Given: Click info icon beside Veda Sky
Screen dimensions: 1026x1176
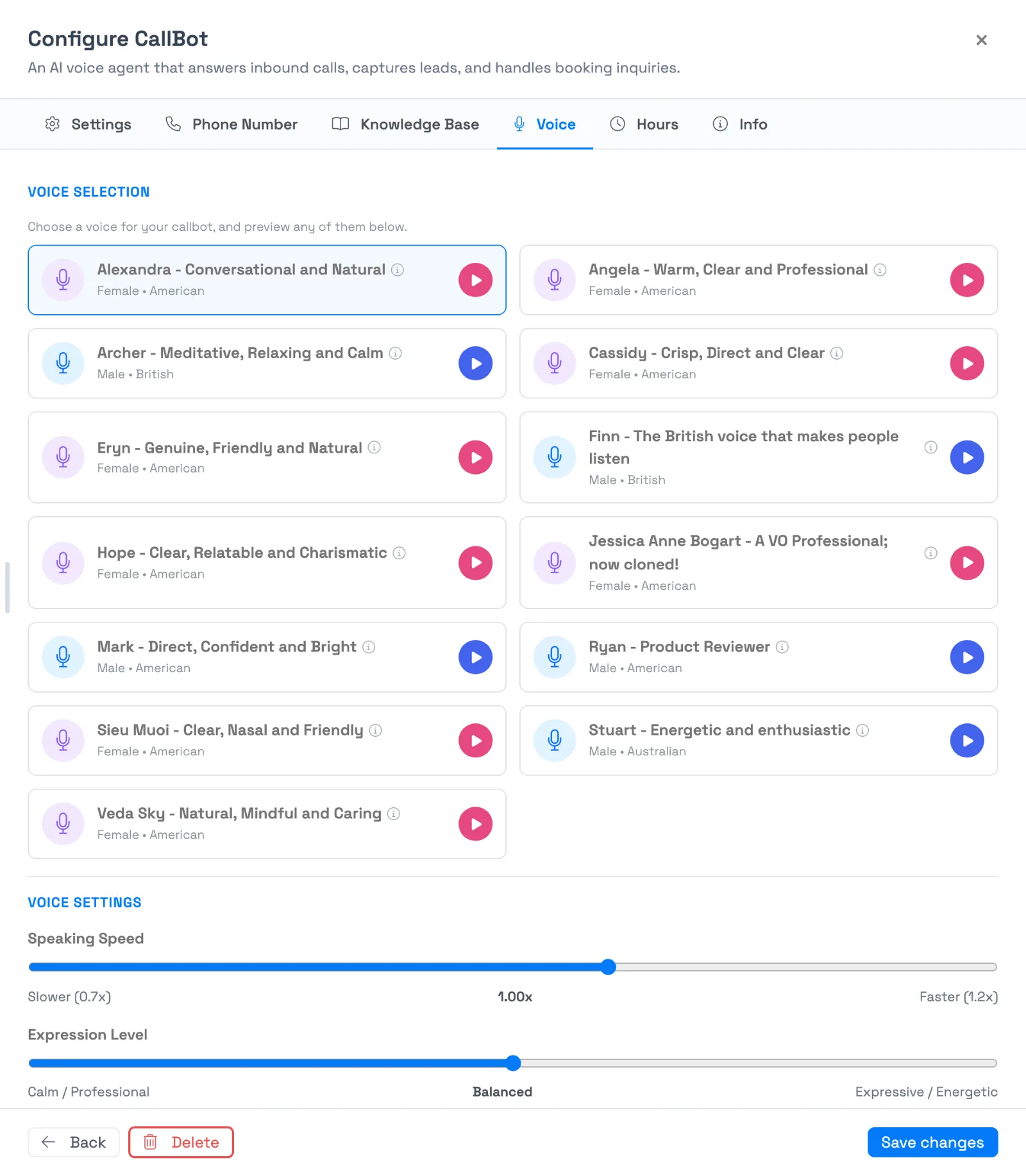Looking at the screenshot, I should 394,814.
